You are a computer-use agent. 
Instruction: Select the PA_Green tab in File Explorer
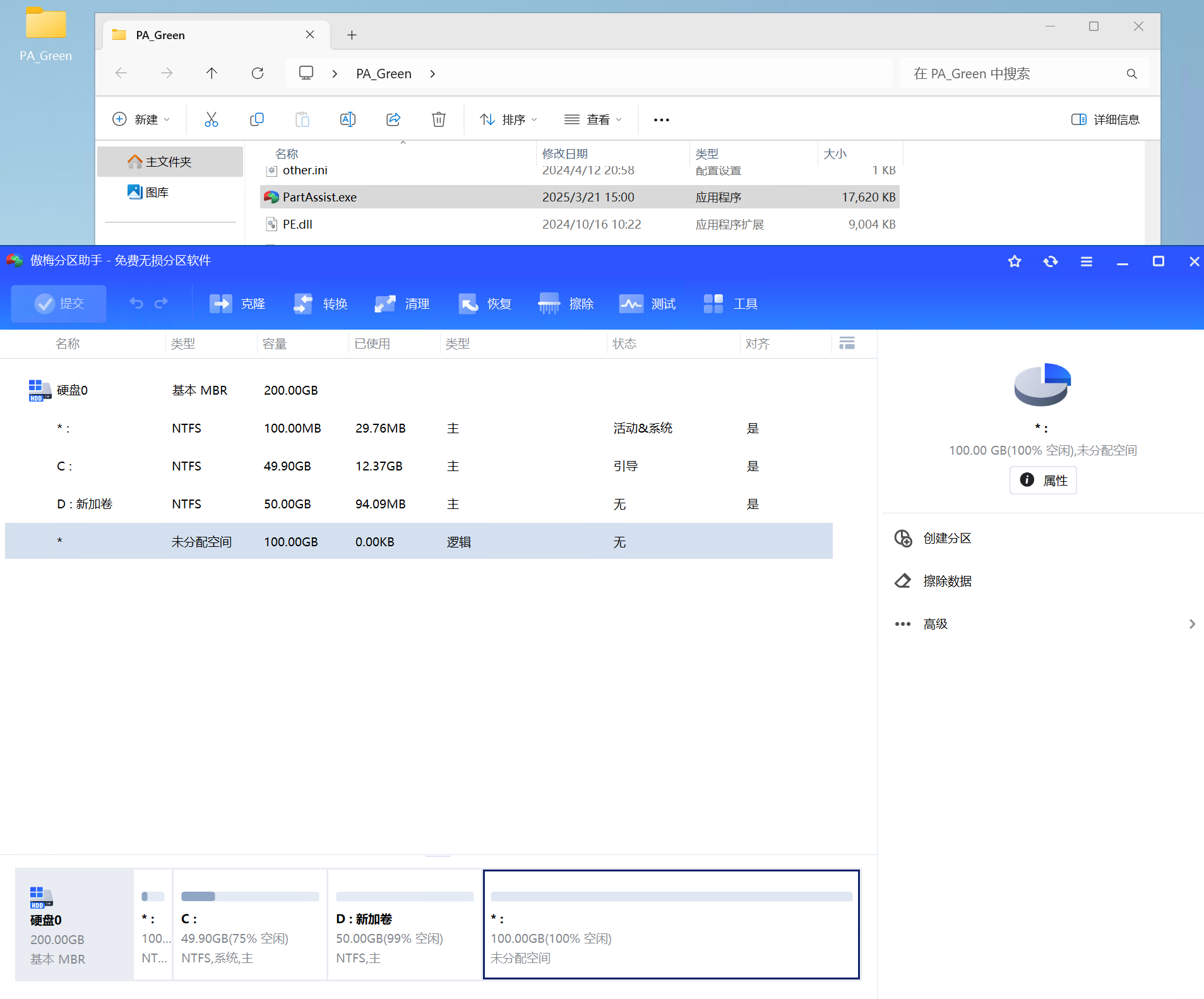(x=216, y=35)
